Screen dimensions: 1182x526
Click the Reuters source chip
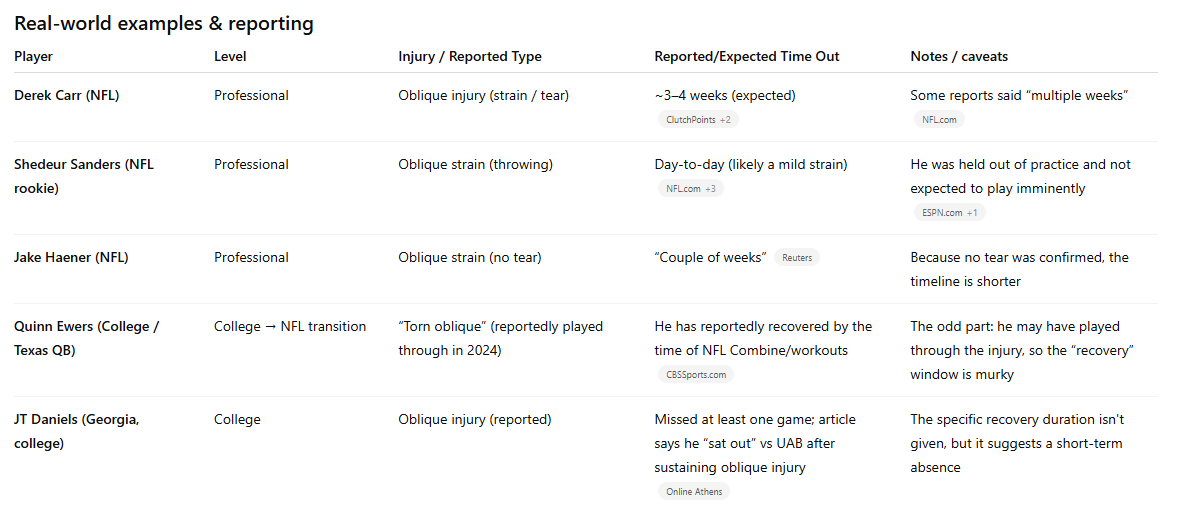(x=797, y=258)
